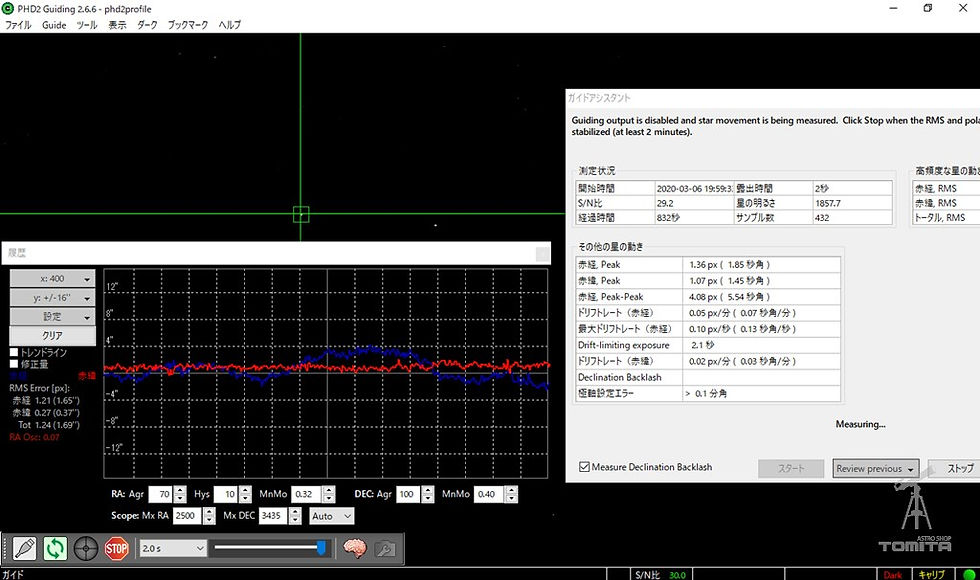Click the red 赤緯 graph color label
The image size is (980, 580).
click(x=87, y=376)
